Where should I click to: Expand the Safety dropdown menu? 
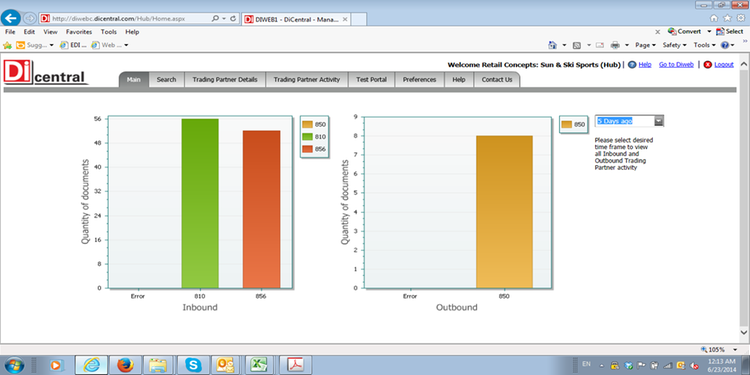674,45
